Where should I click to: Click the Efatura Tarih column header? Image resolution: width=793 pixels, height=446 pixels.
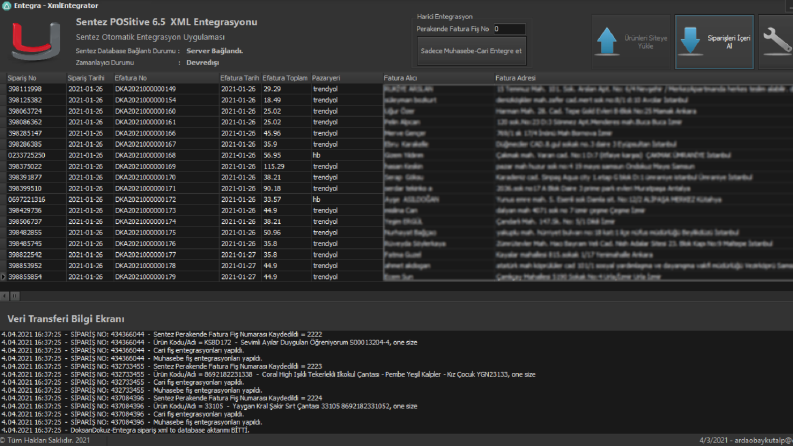[240, 78]
